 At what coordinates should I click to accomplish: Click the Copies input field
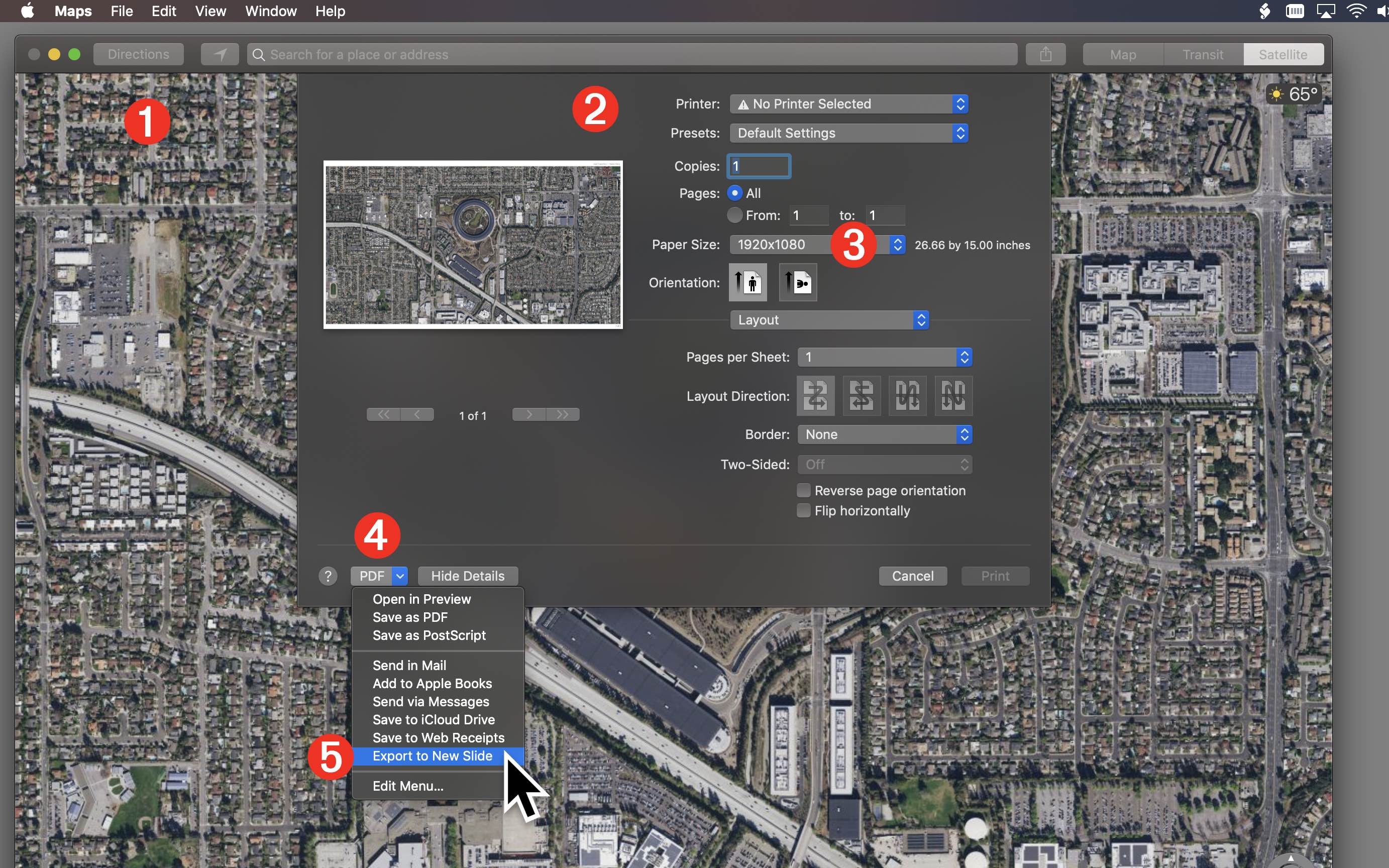[759, 166]
